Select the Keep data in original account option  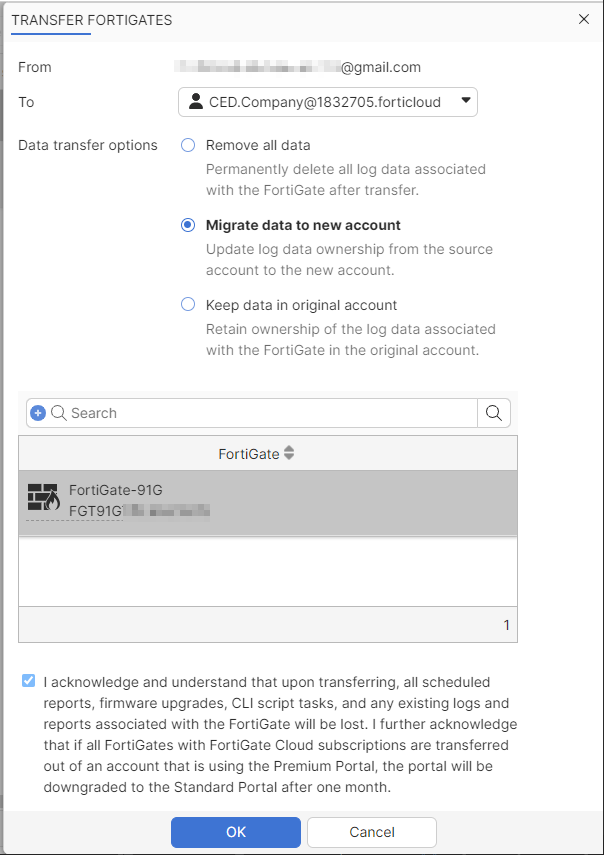(x=187, y=305)
